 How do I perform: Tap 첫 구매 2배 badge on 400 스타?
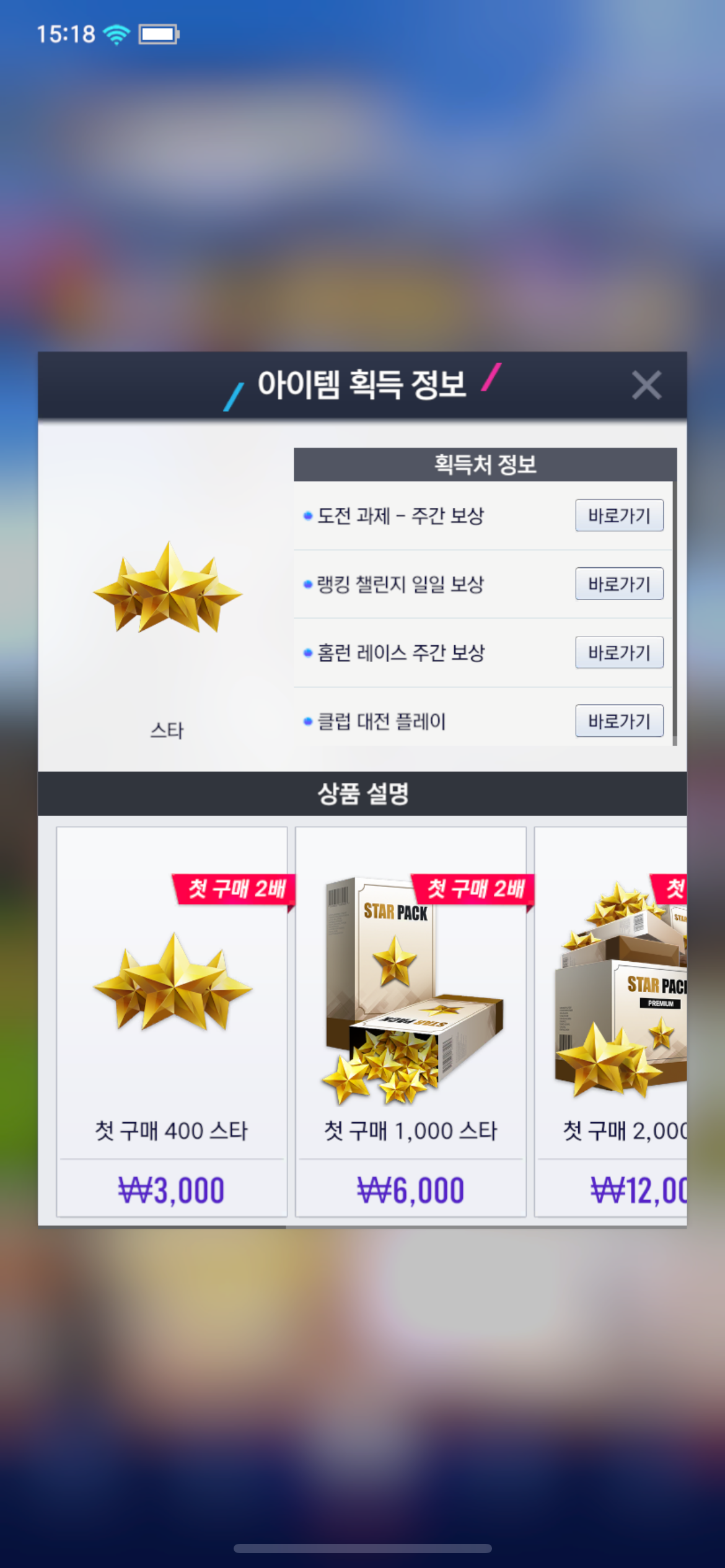point(234,889)
